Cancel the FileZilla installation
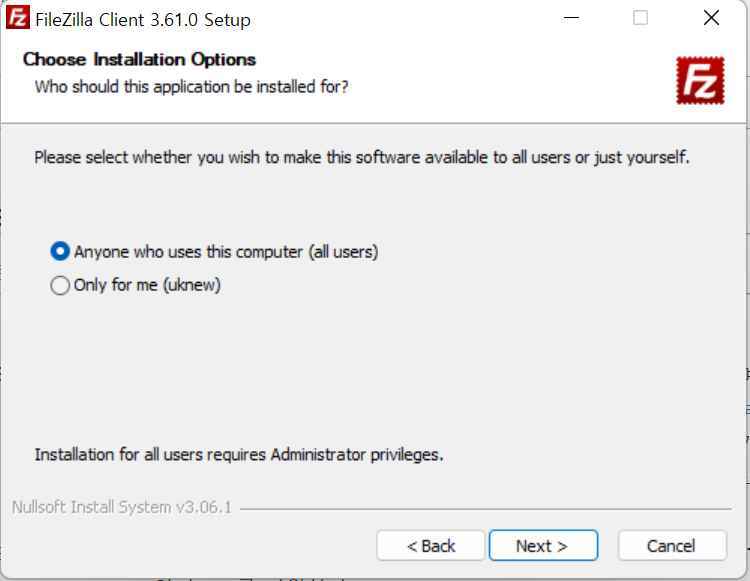The height and width of the screenshot is (581, 750). tap(672, 546)
